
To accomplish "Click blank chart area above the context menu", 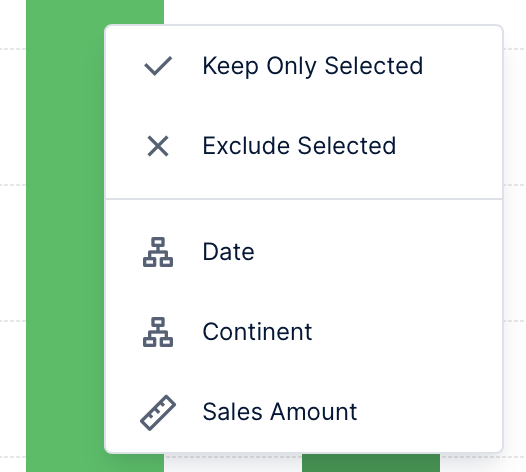I will [x=335, y=12].
